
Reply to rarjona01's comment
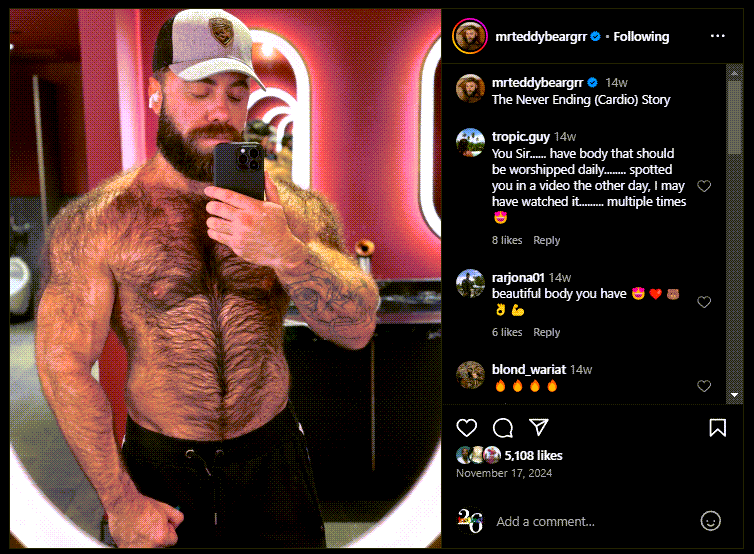(x=546, y=332)
